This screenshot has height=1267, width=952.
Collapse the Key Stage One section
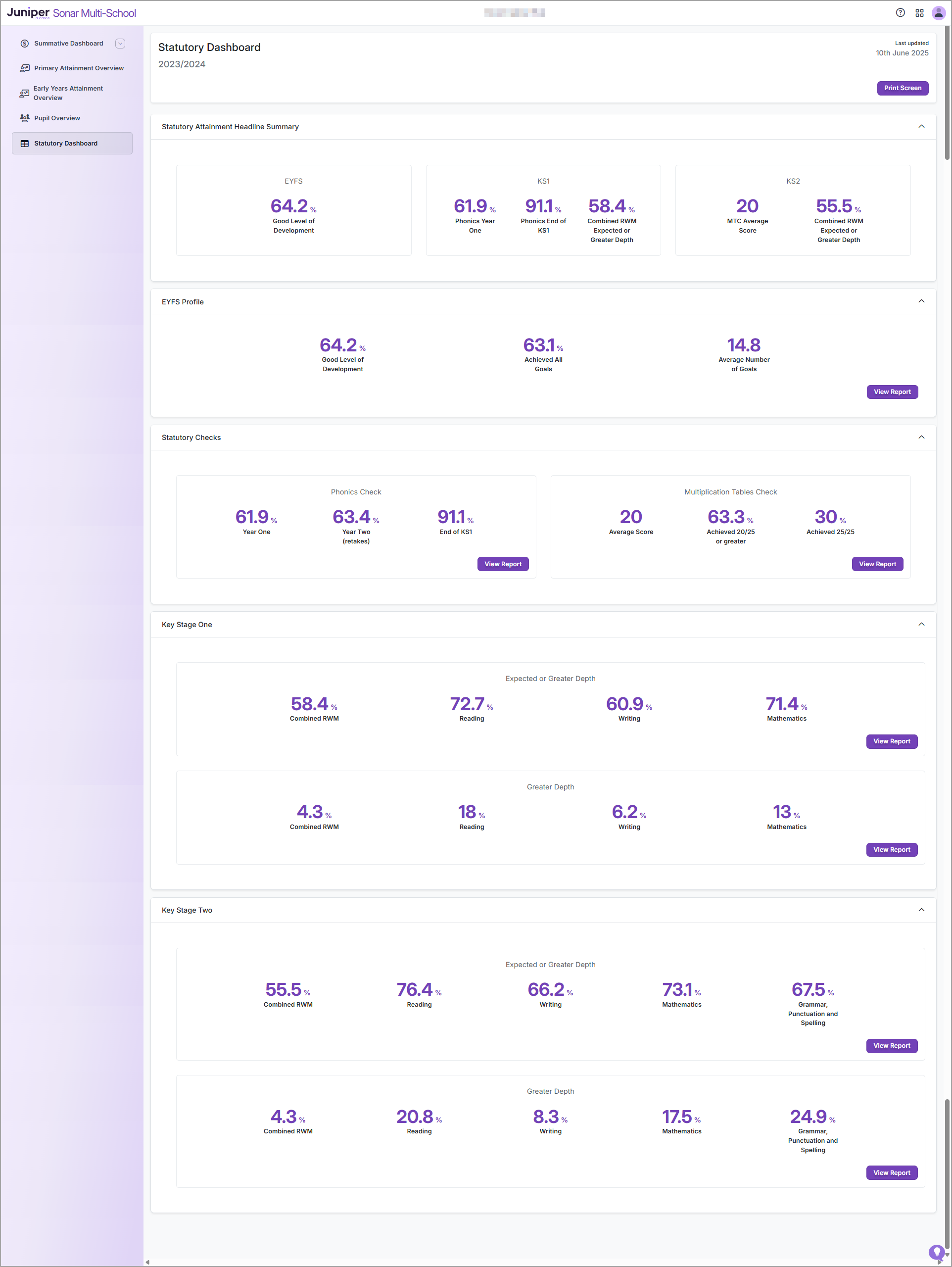tap(921, 624)
